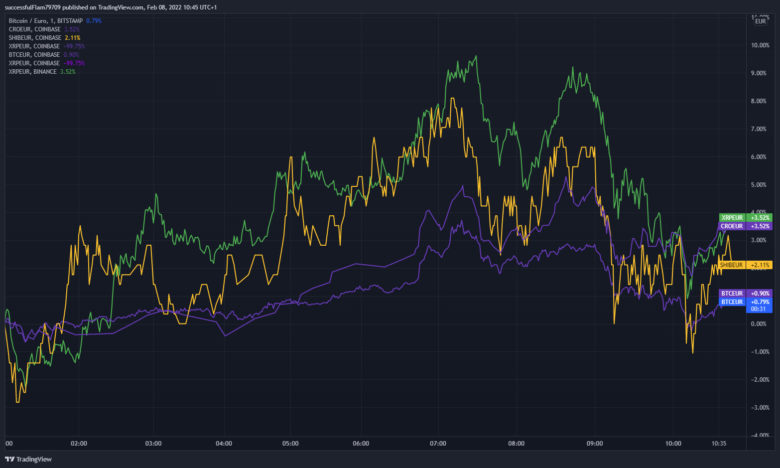Open the EUR currency selector on price axis
The width and height of the screenshot is (780, 468).
point(758,20)
